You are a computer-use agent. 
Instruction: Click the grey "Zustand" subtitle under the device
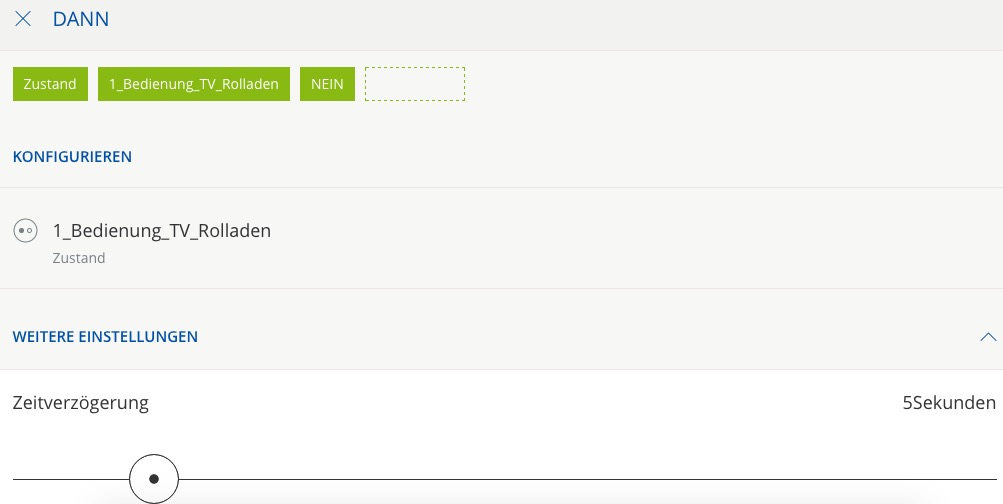tap(79, 258)
